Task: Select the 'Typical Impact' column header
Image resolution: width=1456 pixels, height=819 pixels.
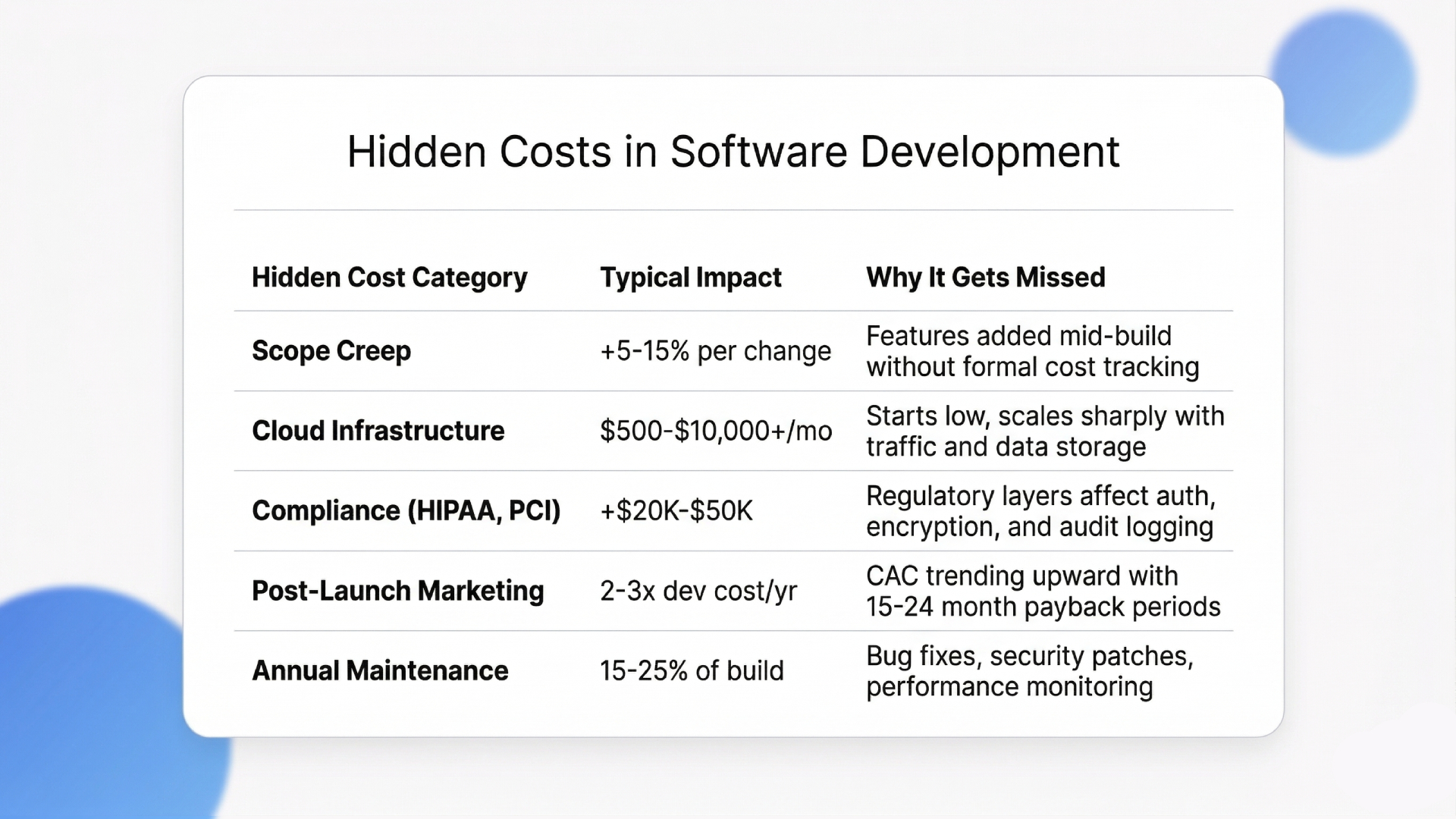Action: point(691,278)
